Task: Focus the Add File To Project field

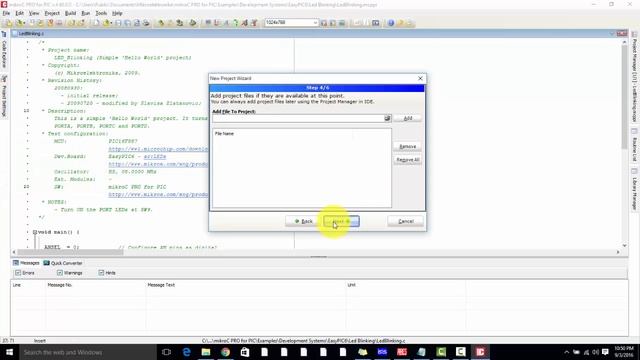Action: click(298, 118)
